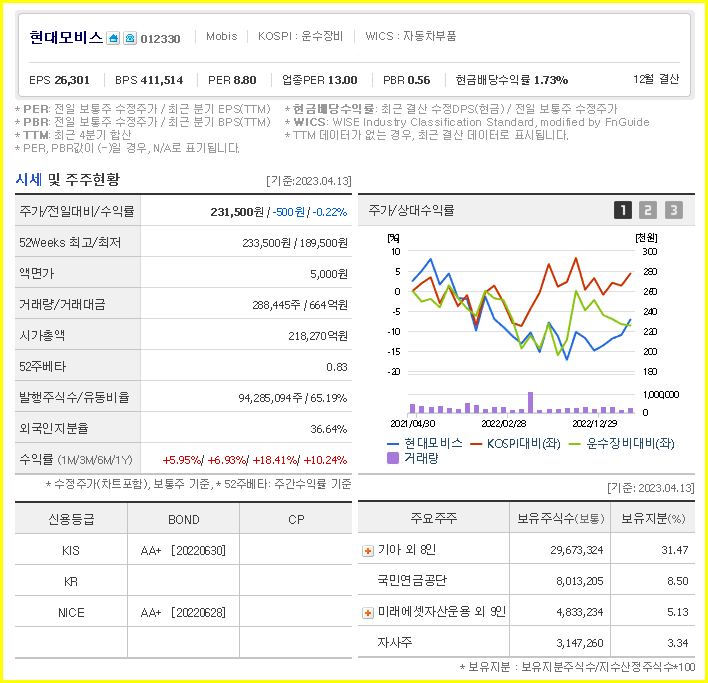Click the +5.95% one-month return
Viewport: 708px width, 683px height.
[x=182, y=460]
